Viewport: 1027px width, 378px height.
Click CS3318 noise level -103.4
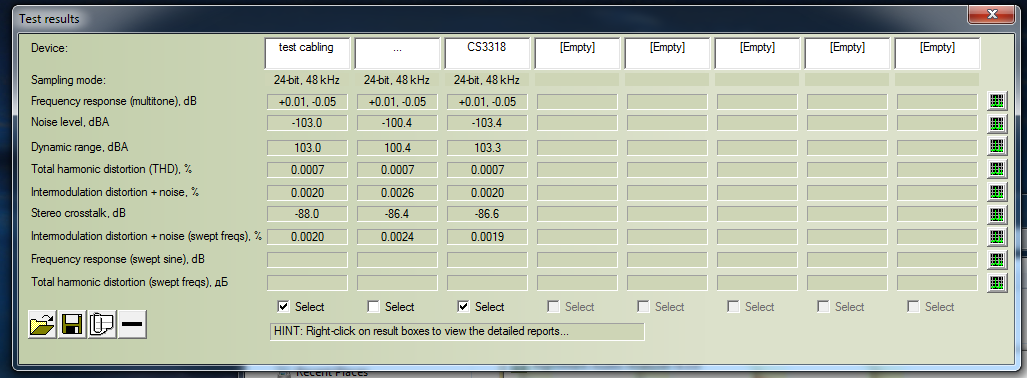[x=487, y=123]
